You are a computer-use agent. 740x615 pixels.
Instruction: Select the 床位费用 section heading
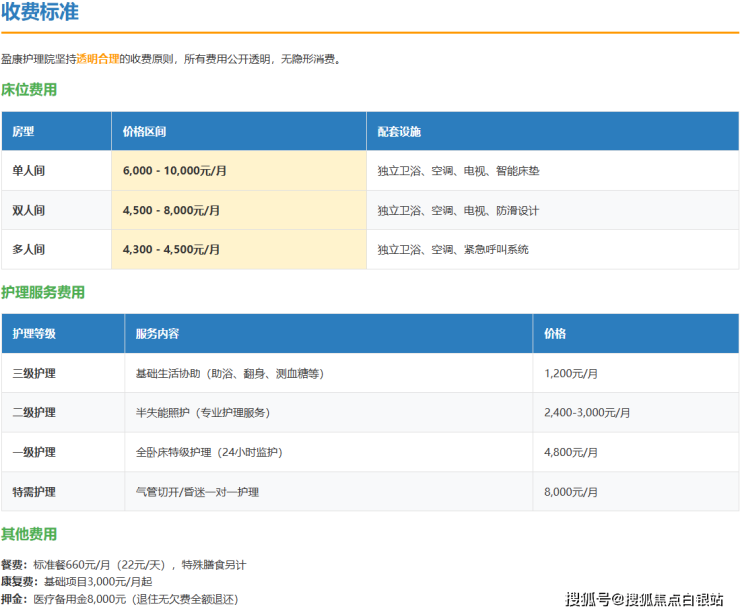click(29, 90)
